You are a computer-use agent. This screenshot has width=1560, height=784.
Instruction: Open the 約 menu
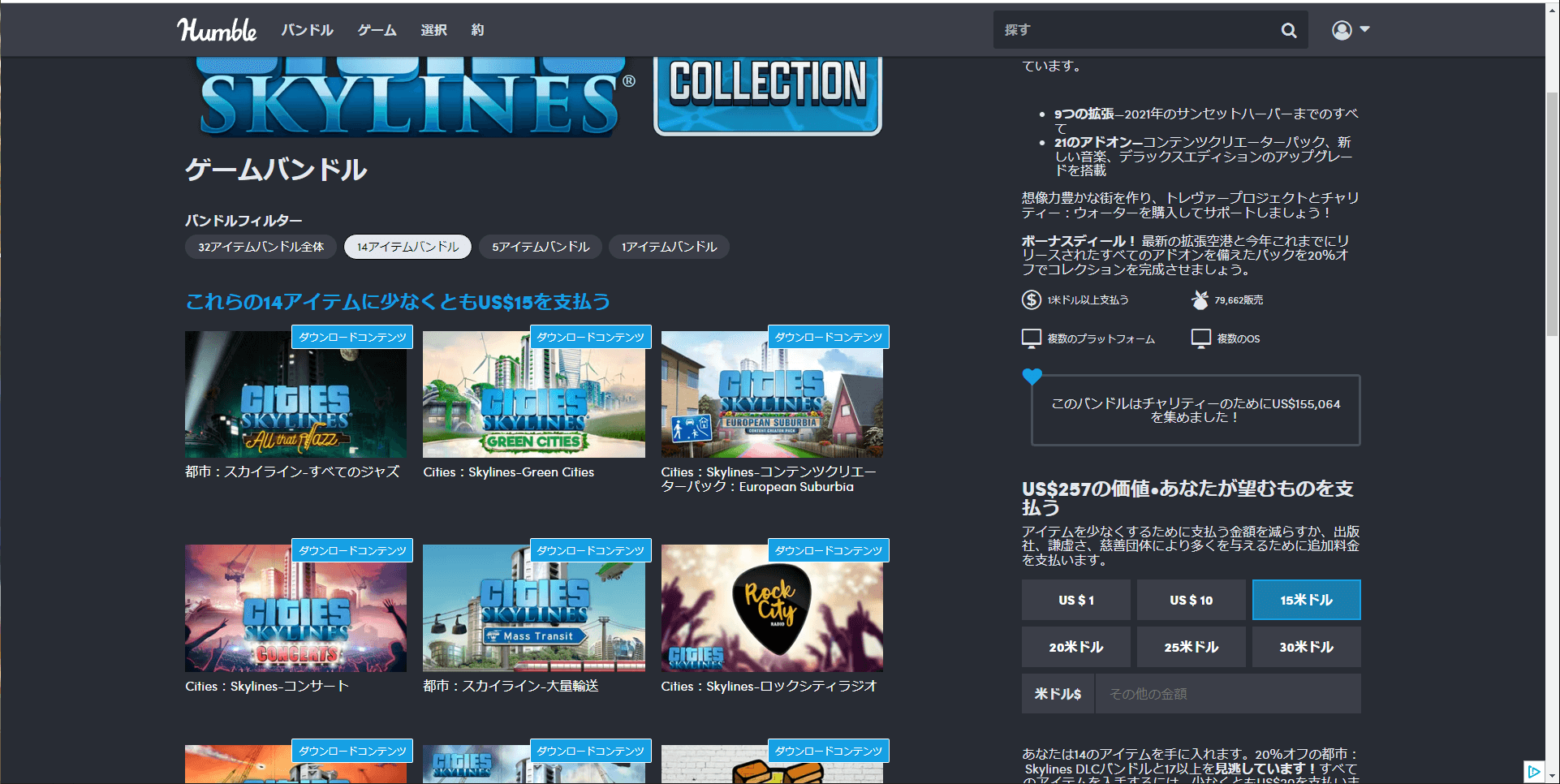click(x=477, y=30)
